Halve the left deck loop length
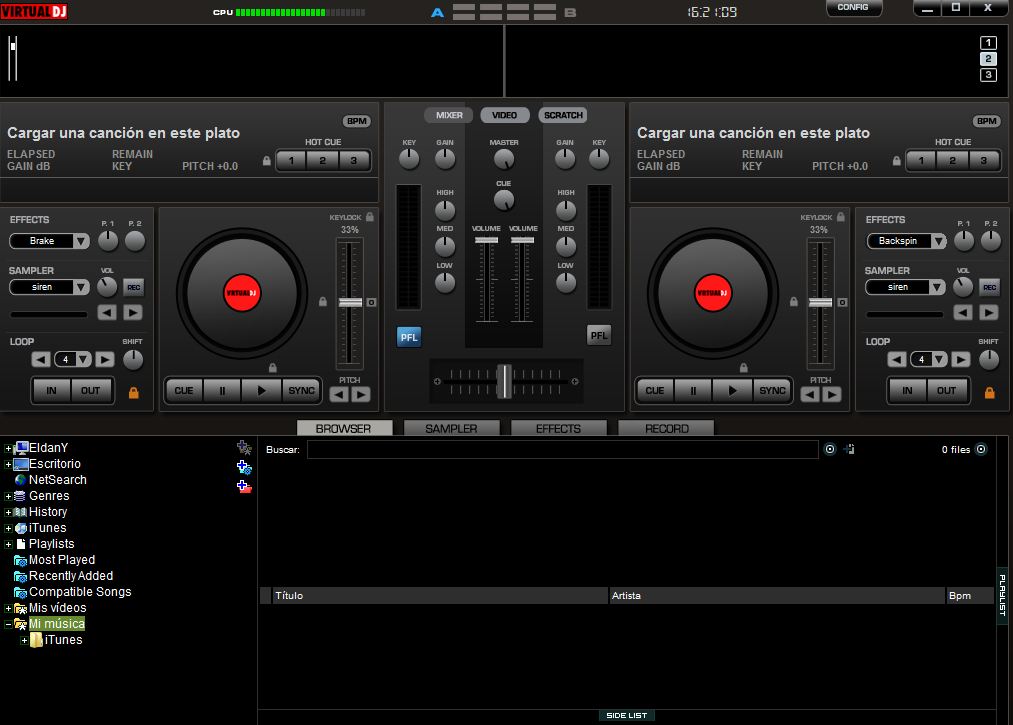This screenshot has width=1013, height=725. tap(41, 359)
